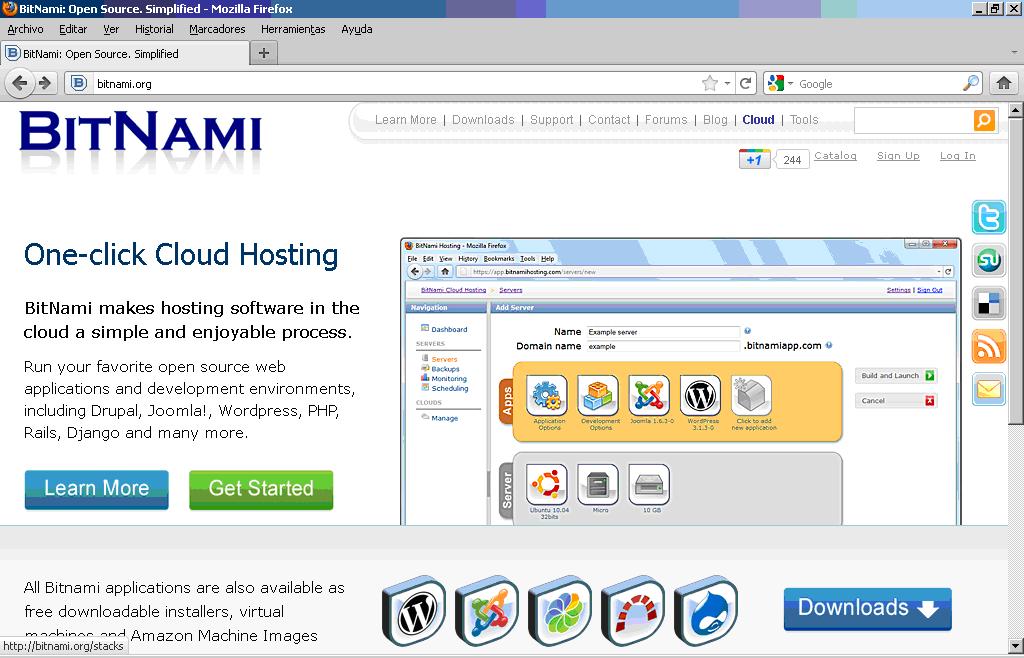Subscribe using the orange RSS icon

988,346
